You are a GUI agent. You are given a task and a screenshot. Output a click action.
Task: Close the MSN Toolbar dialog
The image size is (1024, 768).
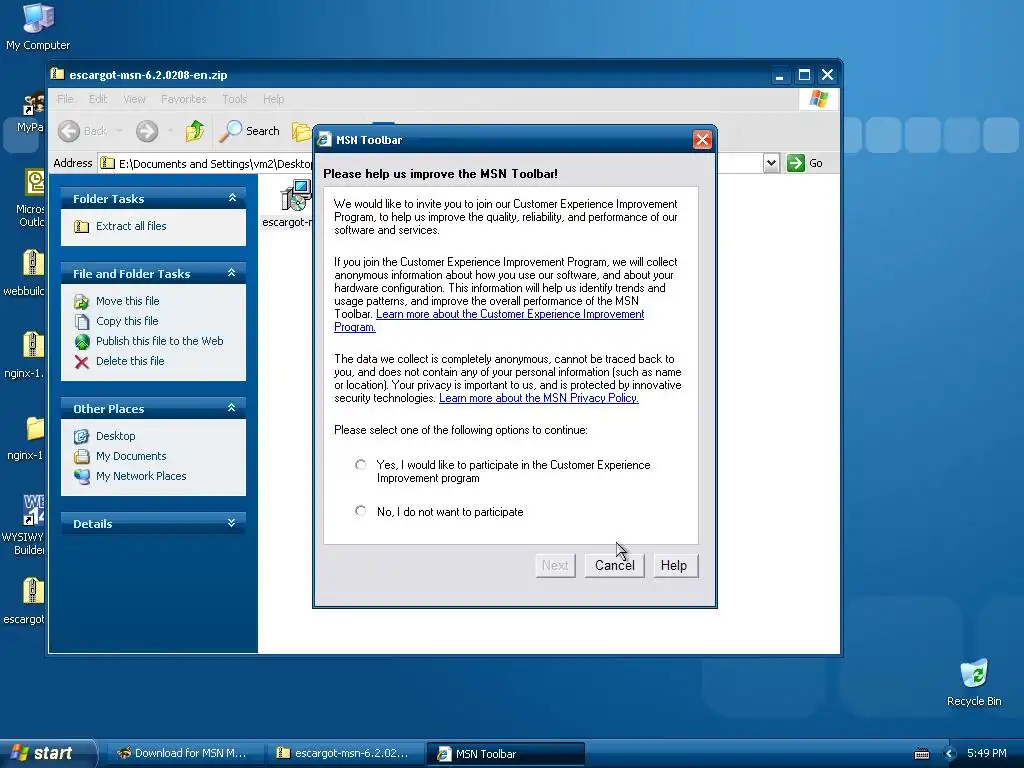[x=702, y=140]
